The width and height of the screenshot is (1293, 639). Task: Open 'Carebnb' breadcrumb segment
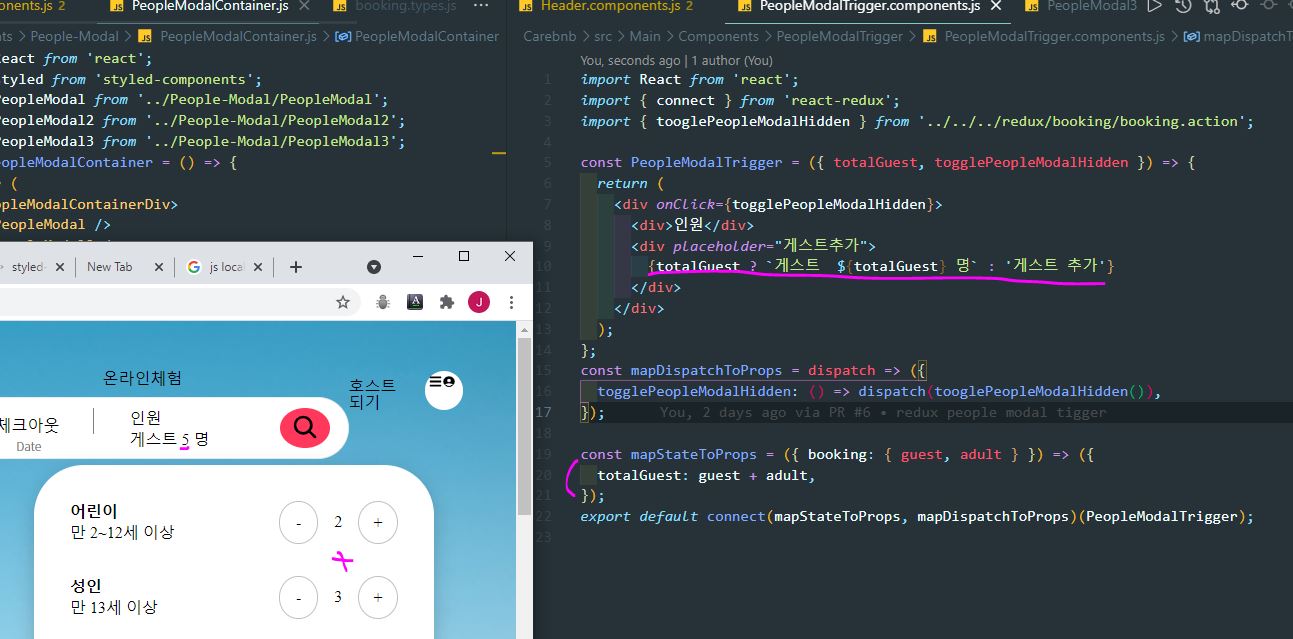(551, 36)
